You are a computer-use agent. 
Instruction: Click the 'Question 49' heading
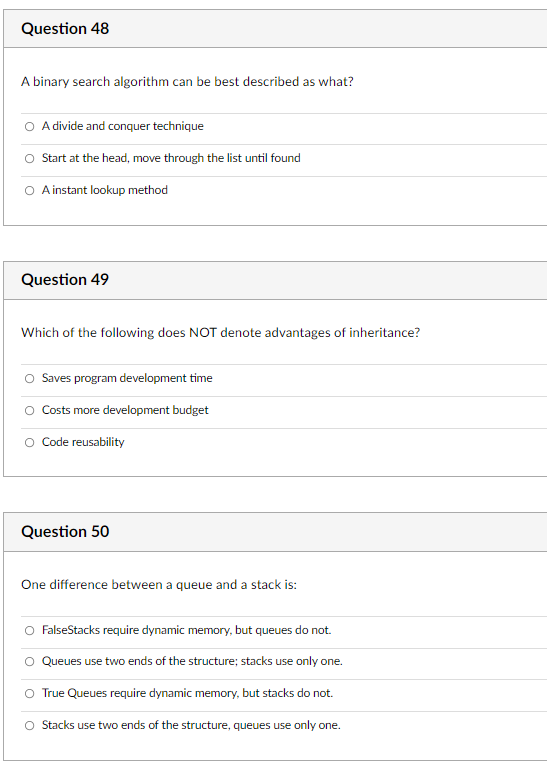(65, 279)
